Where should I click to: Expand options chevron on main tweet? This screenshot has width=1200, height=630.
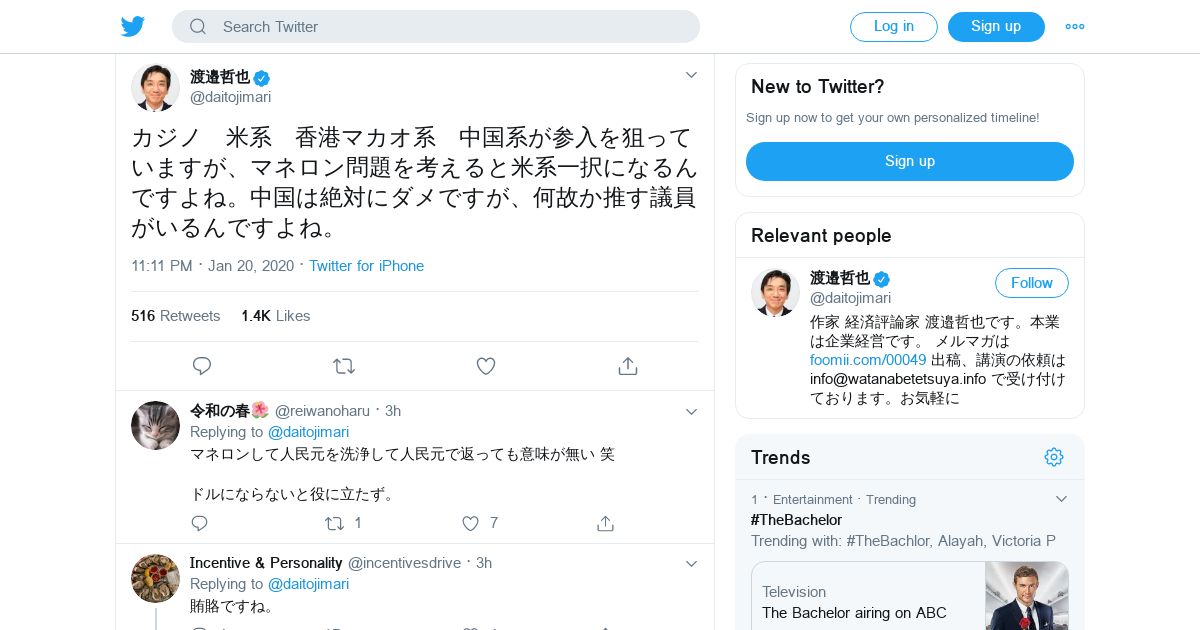691,75
